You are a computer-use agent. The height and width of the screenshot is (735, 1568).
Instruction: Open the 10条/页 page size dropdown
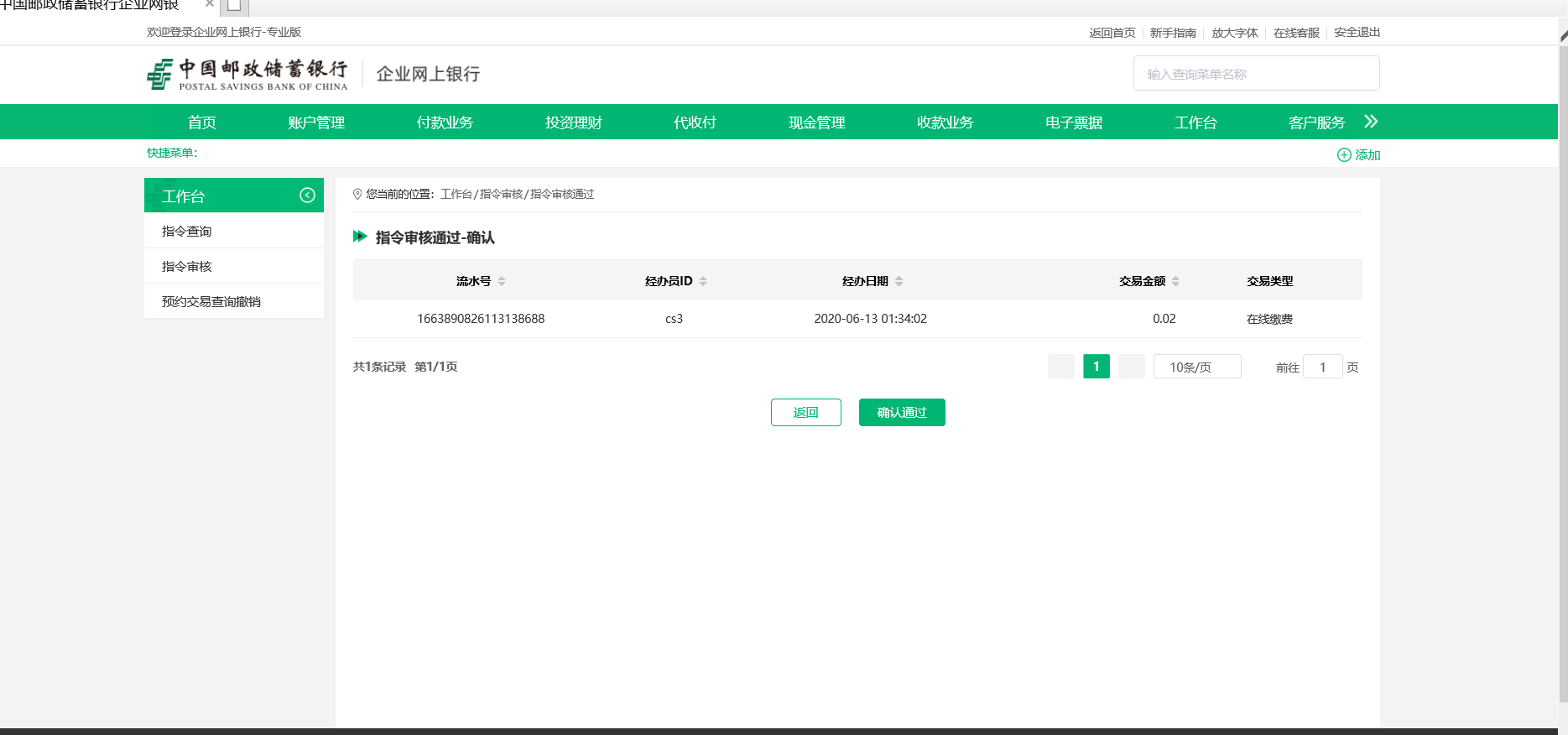[x=1196, y=367]
